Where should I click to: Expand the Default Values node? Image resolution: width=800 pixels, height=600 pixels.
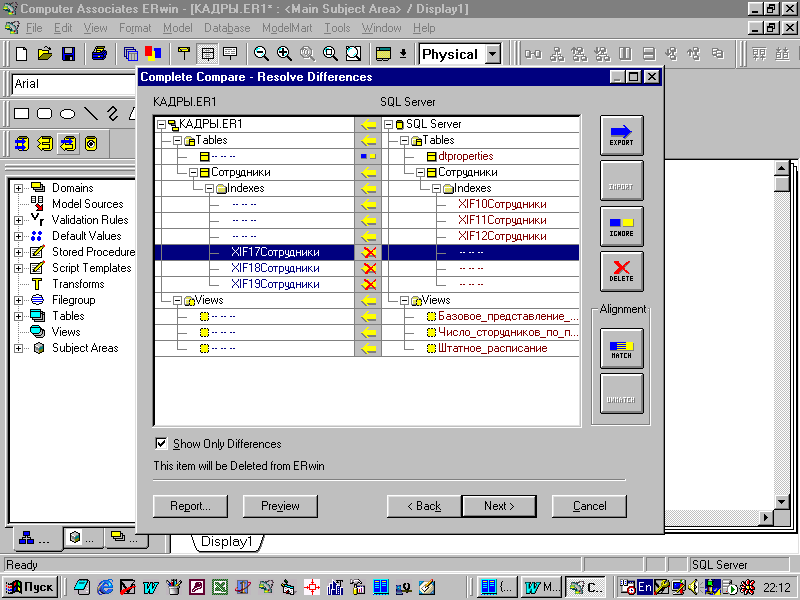coord(18,236)
